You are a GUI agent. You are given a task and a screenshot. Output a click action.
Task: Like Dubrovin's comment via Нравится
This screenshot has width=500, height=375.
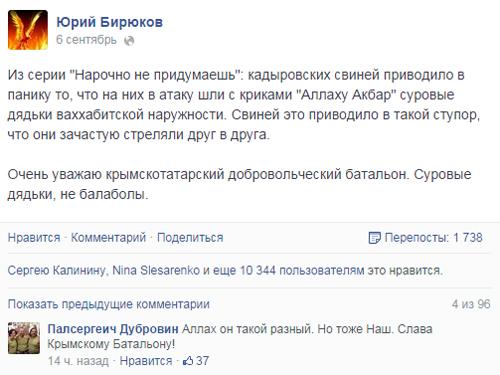coord(146,361)
